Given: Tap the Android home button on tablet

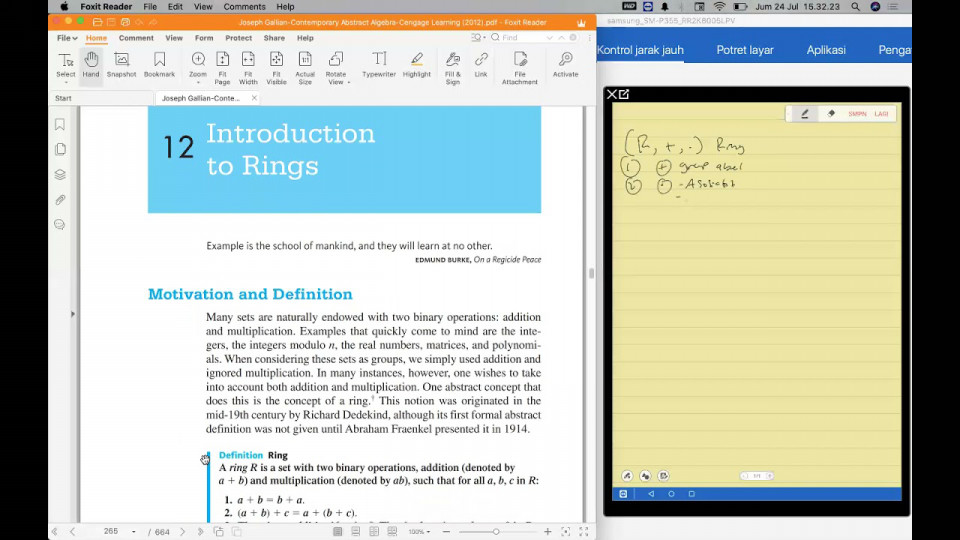Looking at the screenshot, I should tap(671, 493).
